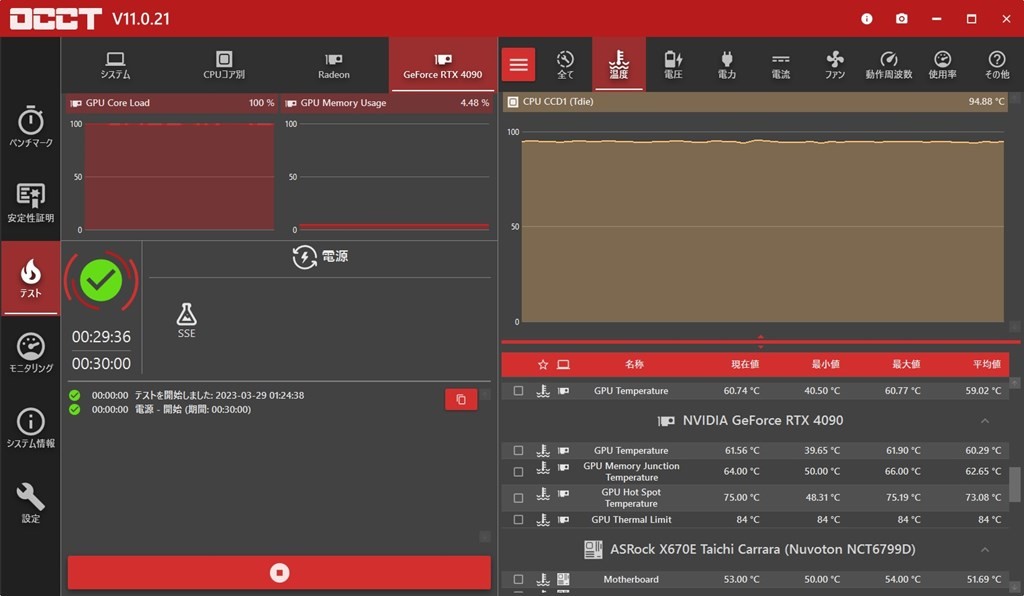Open the ベンチマーク benchmark section
1024x596 pixels.
click(31, 127)
